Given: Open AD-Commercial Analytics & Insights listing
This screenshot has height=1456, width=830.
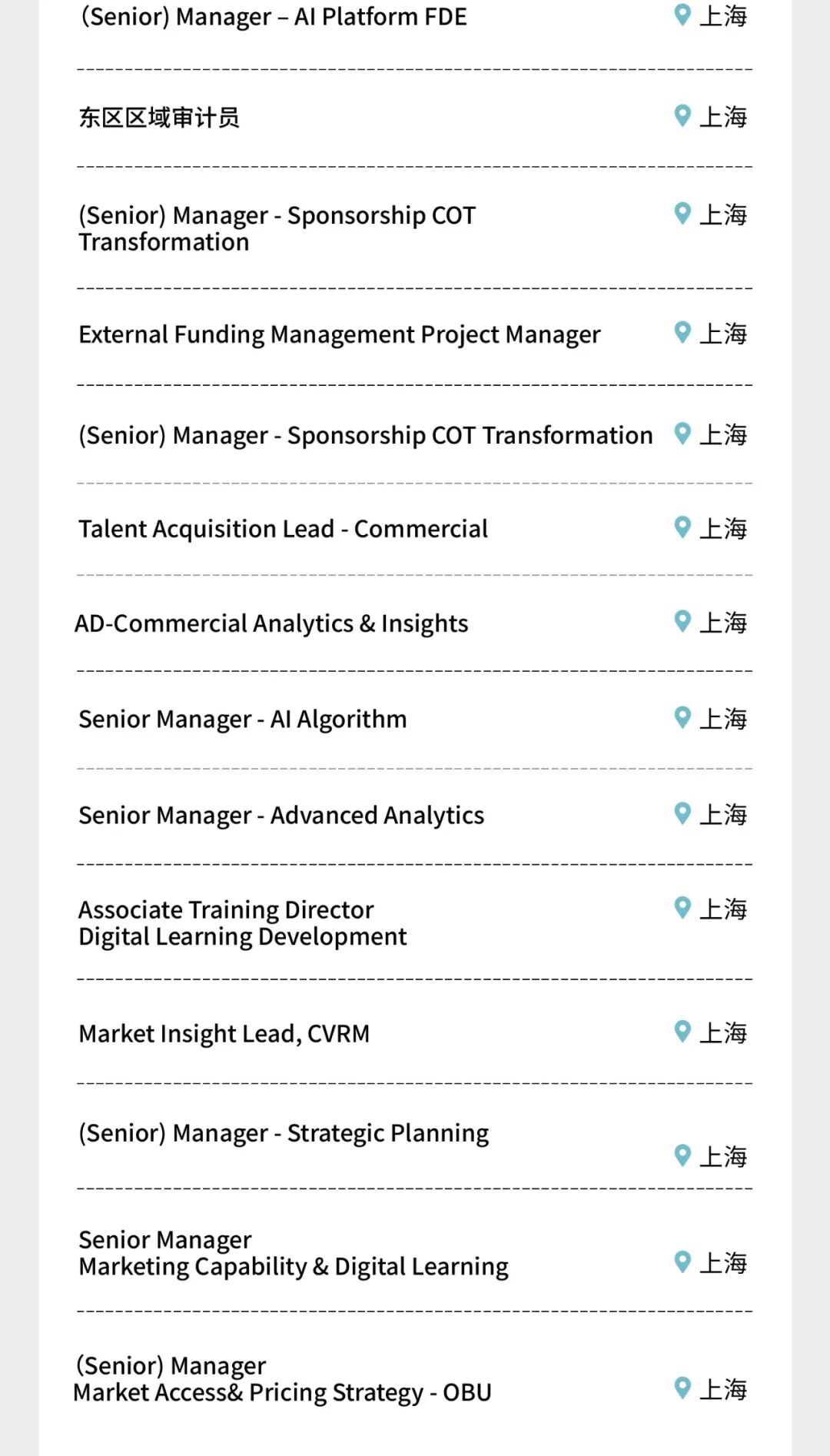Looking at the screenshot, I should tap(271, 623).
